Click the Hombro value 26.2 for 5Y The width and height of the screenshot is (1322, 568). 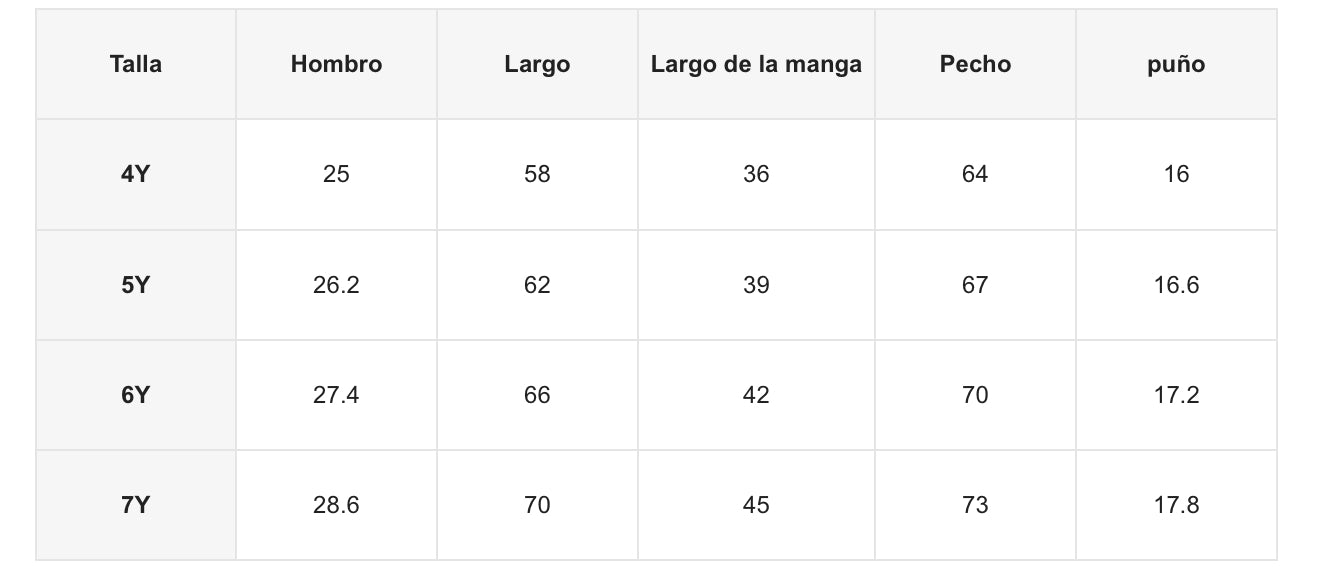click(336, 285)
